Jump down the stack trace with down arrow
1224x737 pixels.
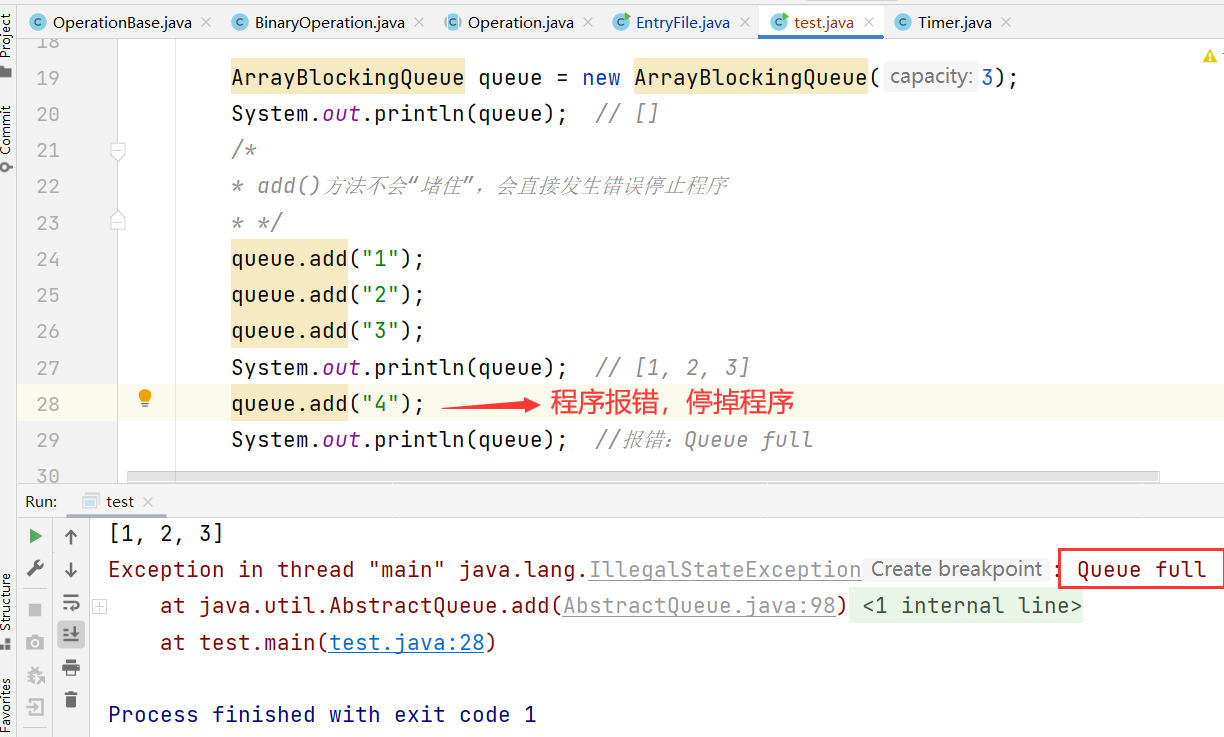click(x=71, y=570)
